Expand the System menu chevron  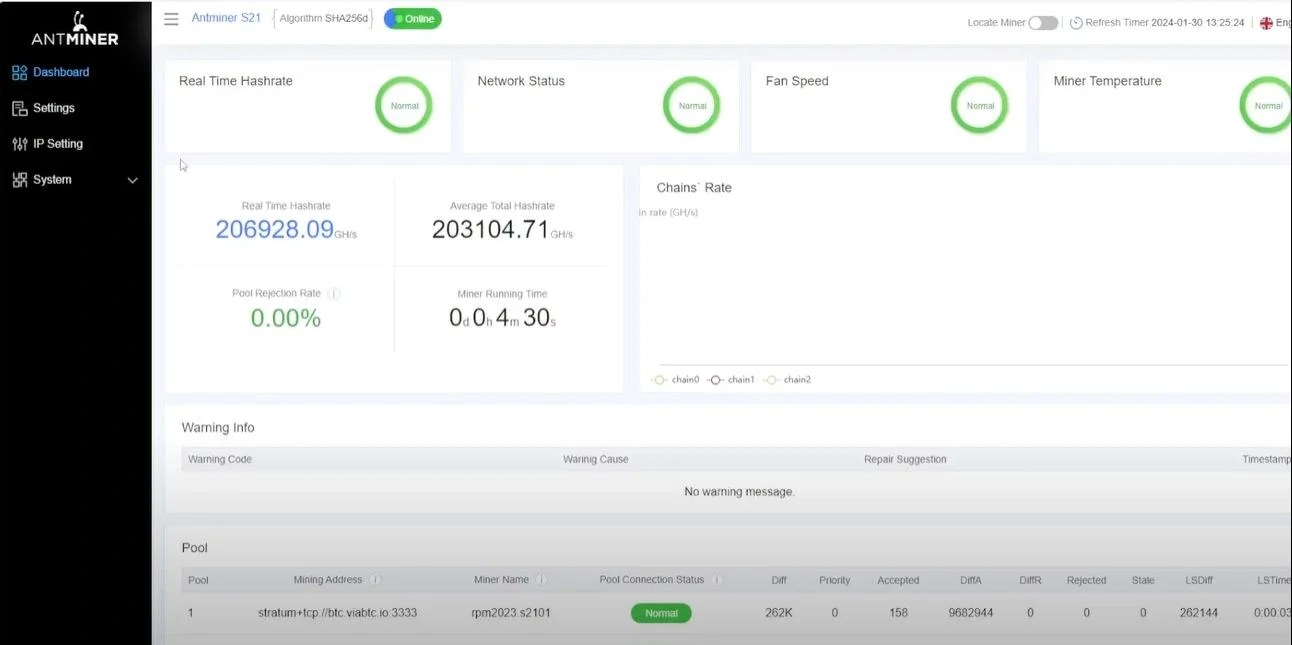(132, 180)
